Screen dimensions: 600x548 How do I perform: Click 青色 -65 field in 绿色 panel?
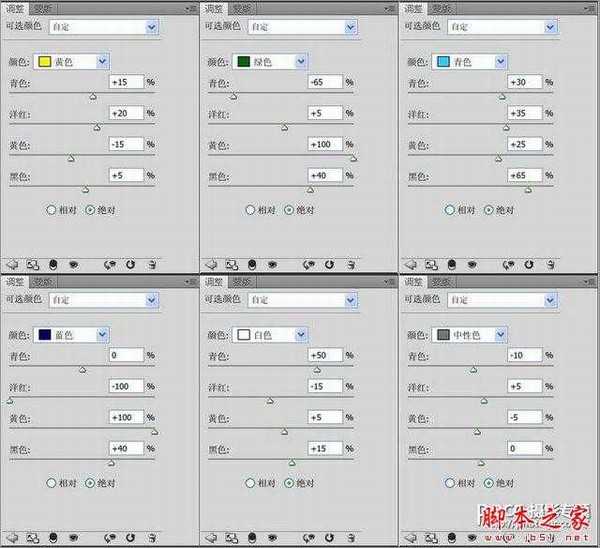(x=325, y=82)
